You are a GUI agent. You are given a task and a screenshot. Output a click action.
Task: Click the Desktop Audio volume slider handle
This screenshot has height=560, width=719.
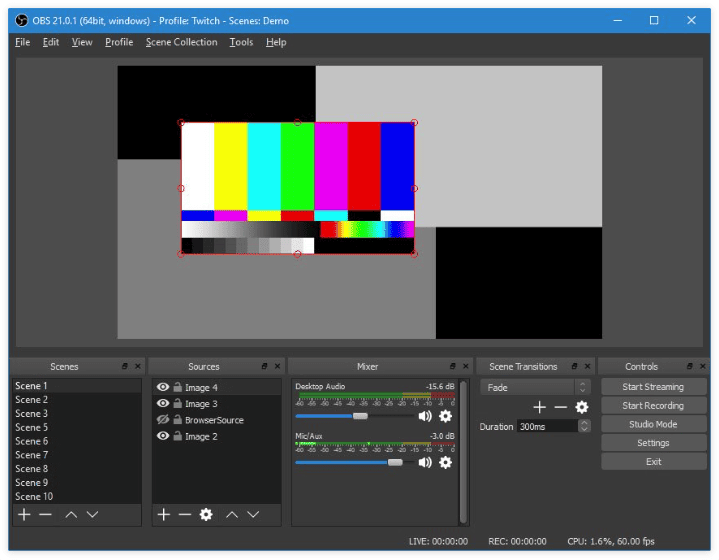pos(360,416)
